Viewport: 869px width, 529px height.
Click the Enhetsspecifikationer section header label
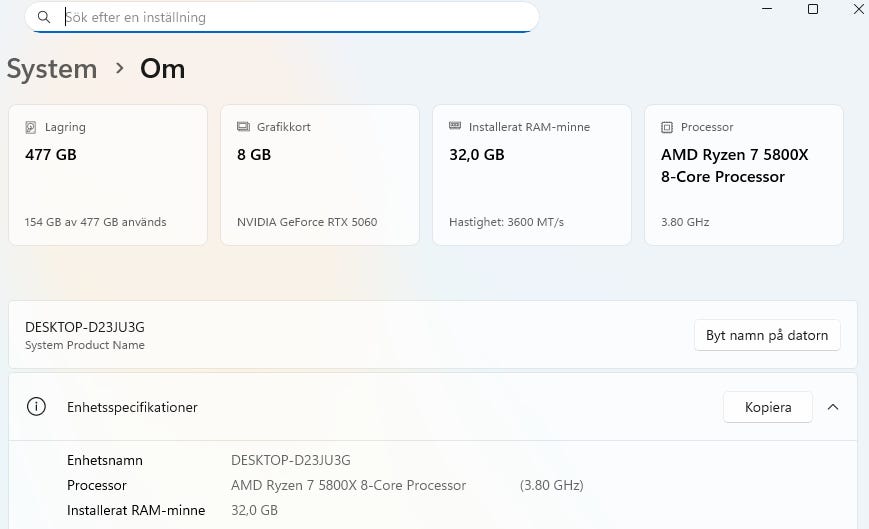[132, 407]
